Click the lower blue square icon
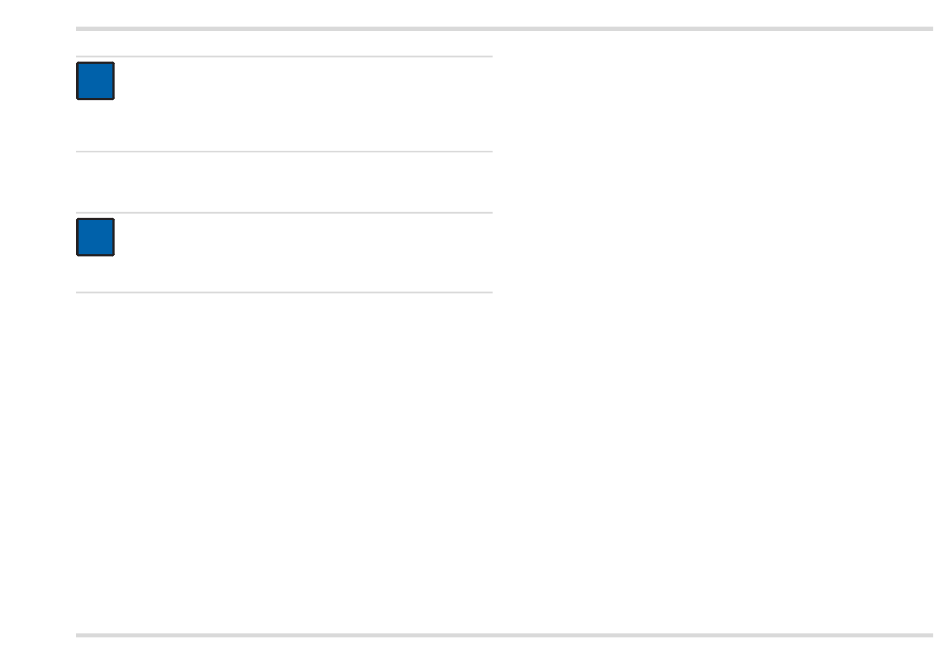This screenshot has height=655, width=950. 95,237
